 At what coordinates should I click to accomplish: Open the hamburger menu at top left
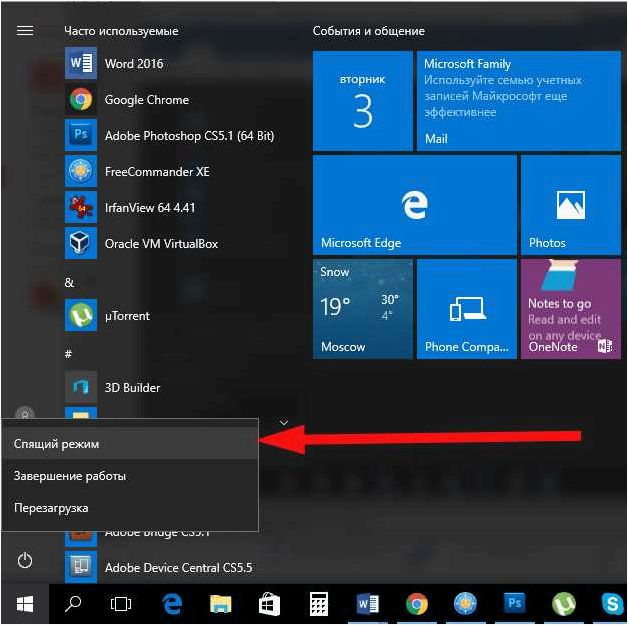coord(25,31)
